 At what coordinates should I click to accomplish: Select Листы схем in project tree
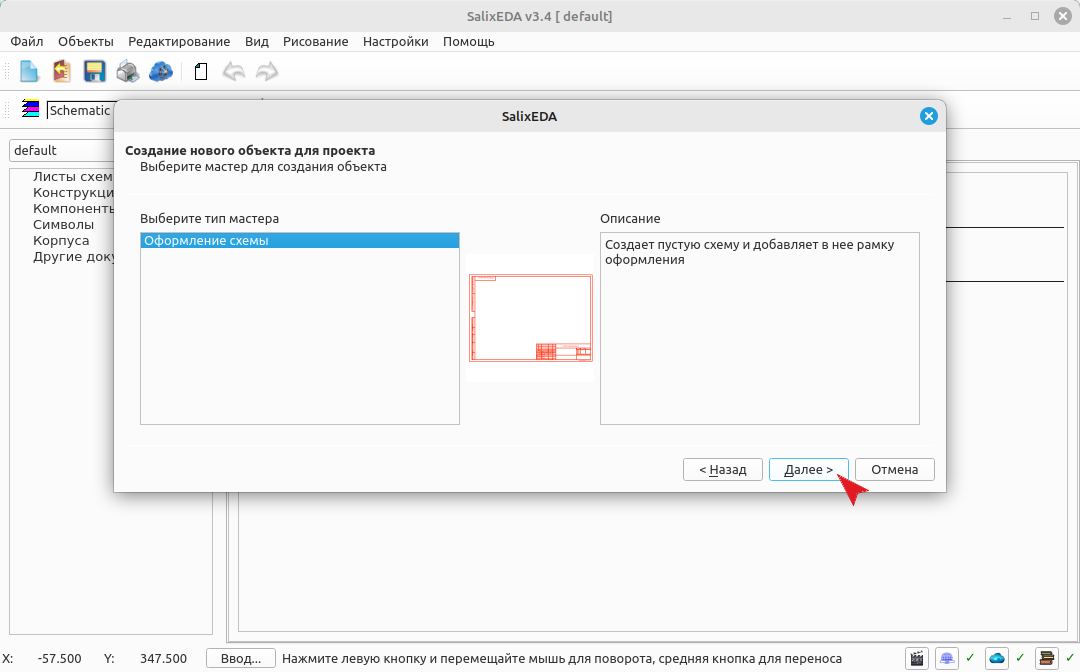(x=72, y=176)
